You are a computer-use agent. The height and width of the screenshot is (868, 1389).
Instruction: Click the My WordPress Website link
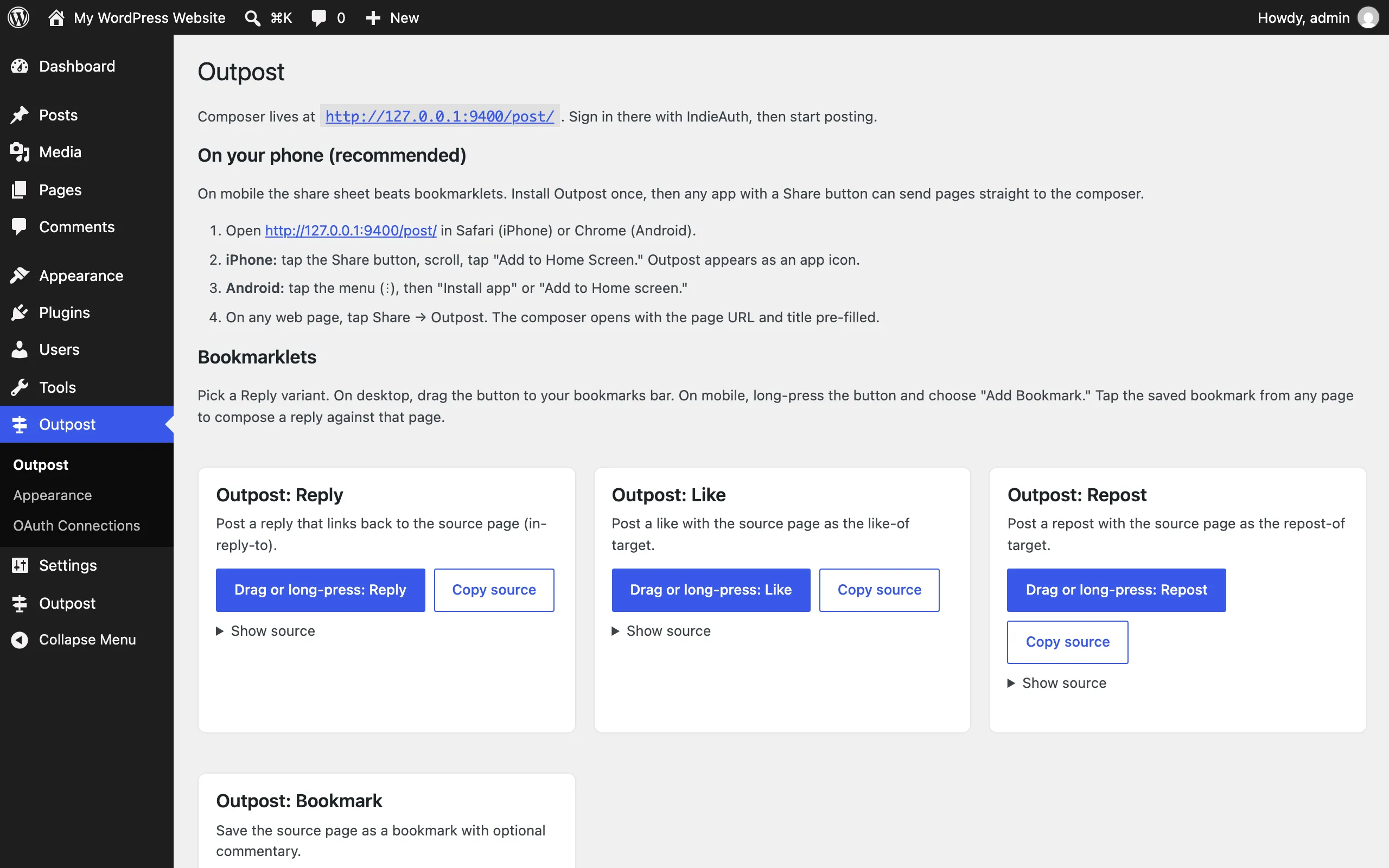149,18
